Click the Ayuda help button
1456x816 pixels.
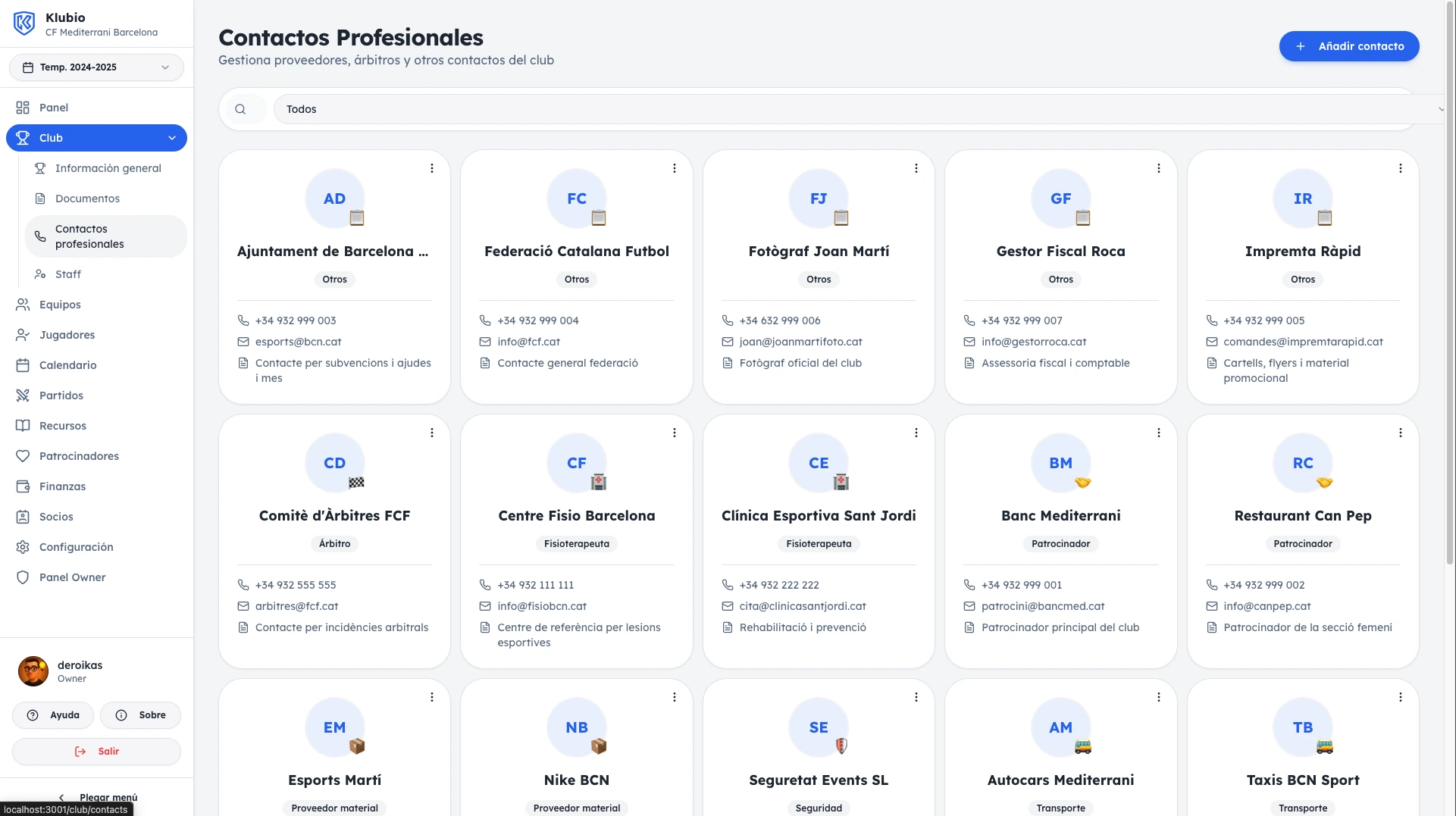pyautogui.click(x=53, y=715)
